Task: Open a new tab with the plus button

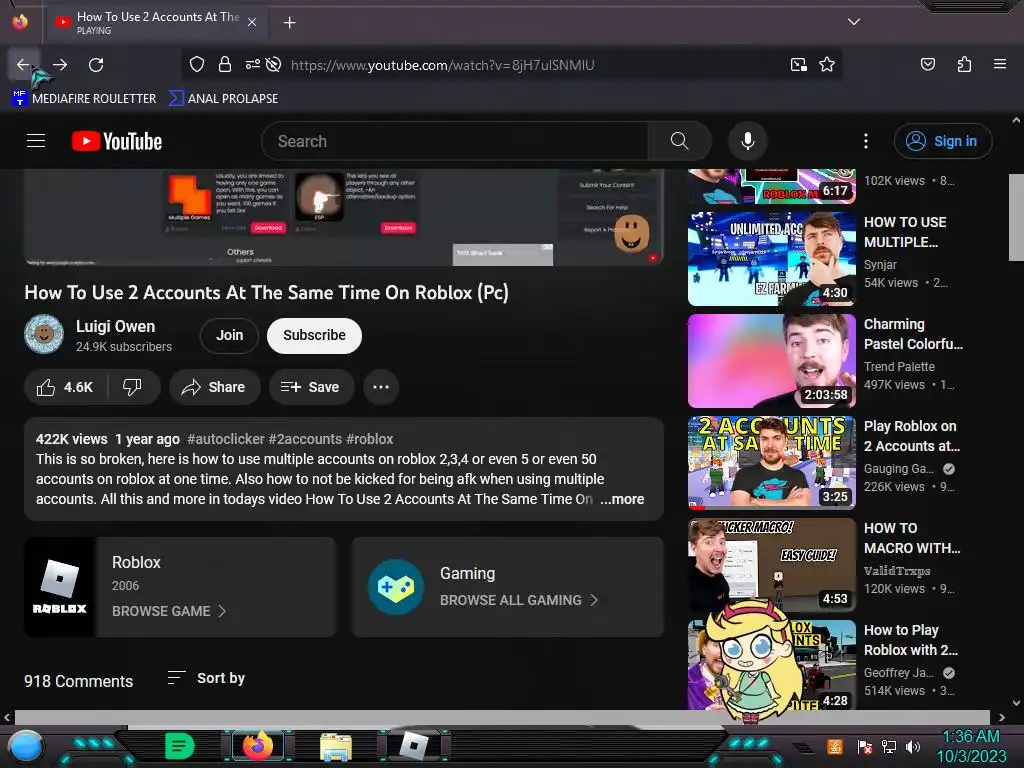Action: coord(289,23)
